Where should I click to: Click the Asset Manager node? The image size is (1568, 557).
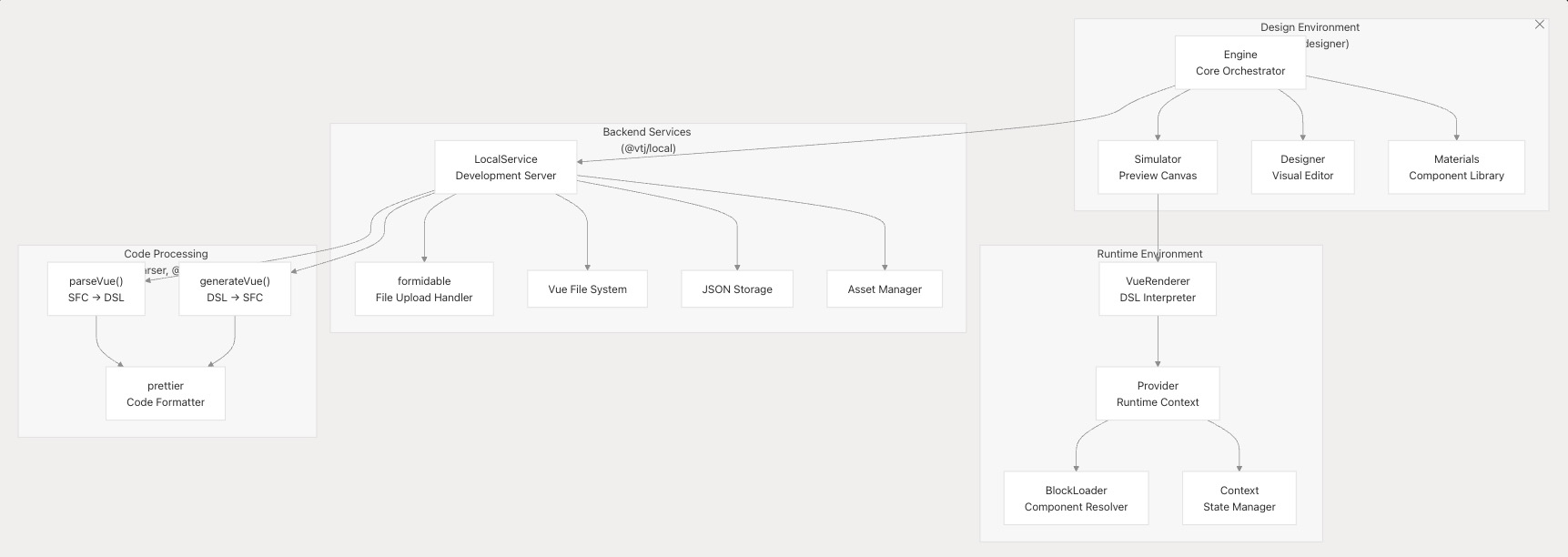coord(885,289)
